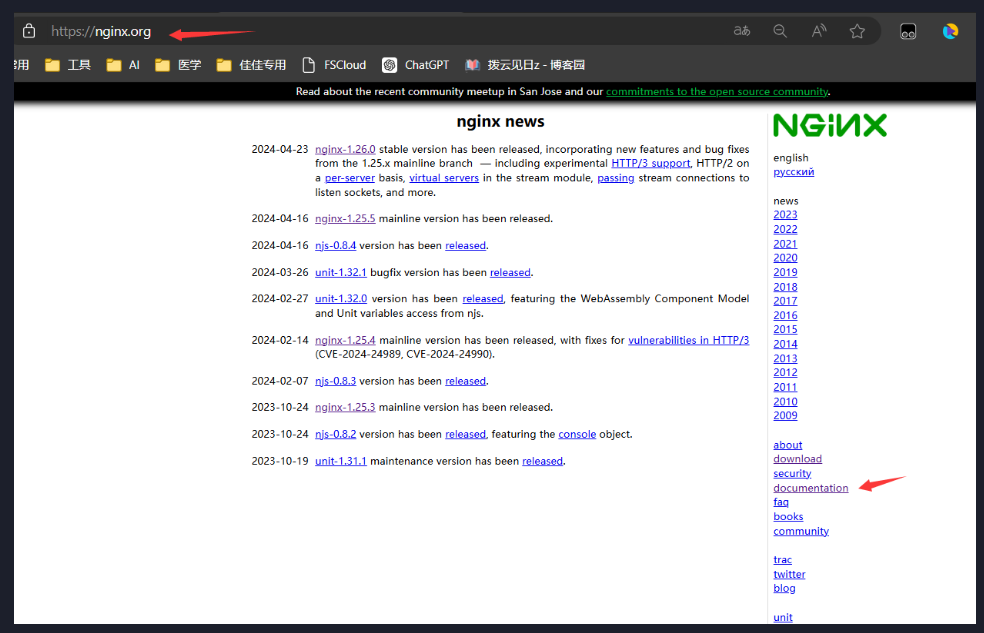Open the blog link
984x633 pixels.
(x=784, y=588)
